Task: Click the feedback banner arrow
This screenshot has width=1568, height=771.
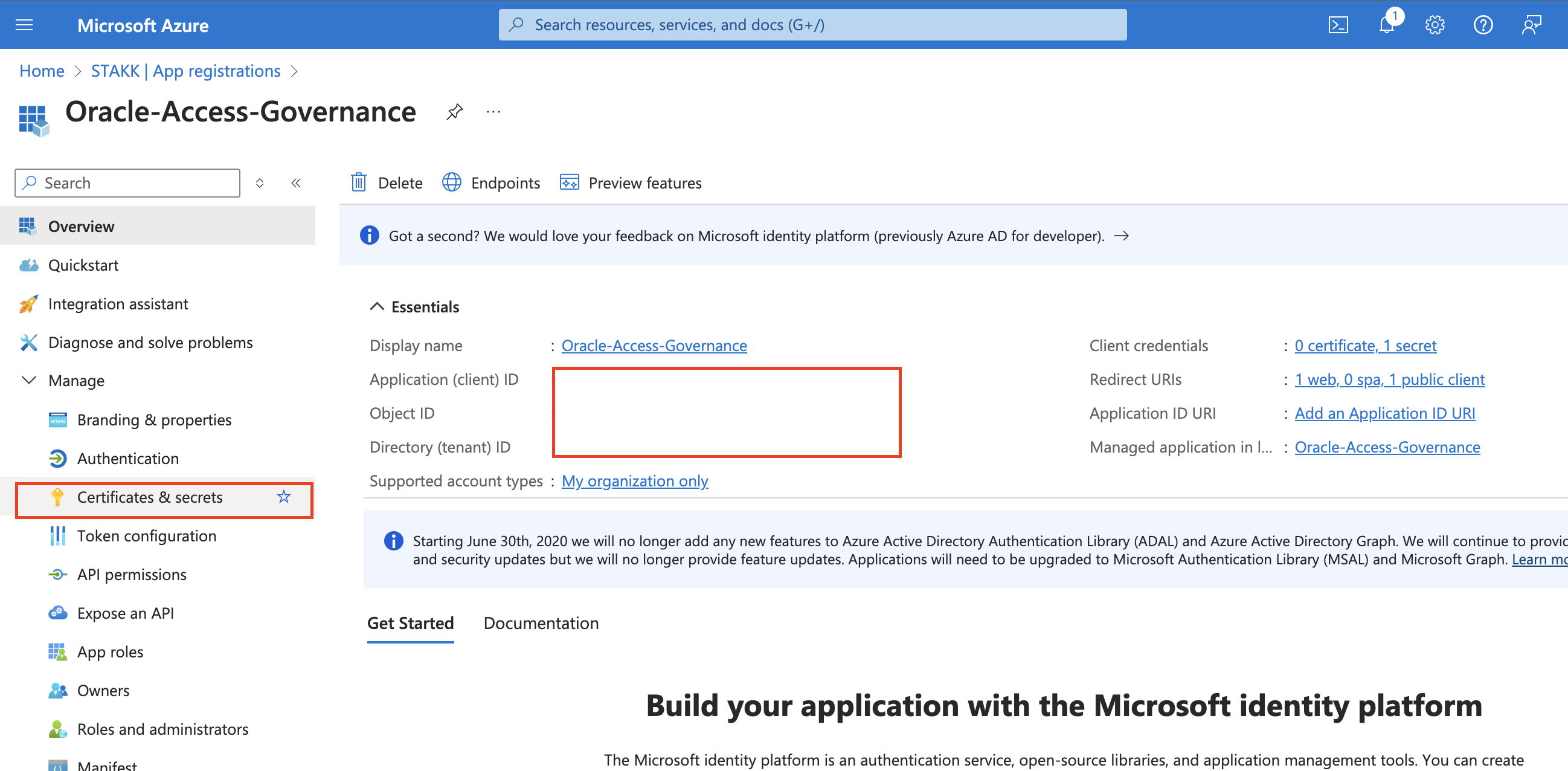Action: 1121,236
